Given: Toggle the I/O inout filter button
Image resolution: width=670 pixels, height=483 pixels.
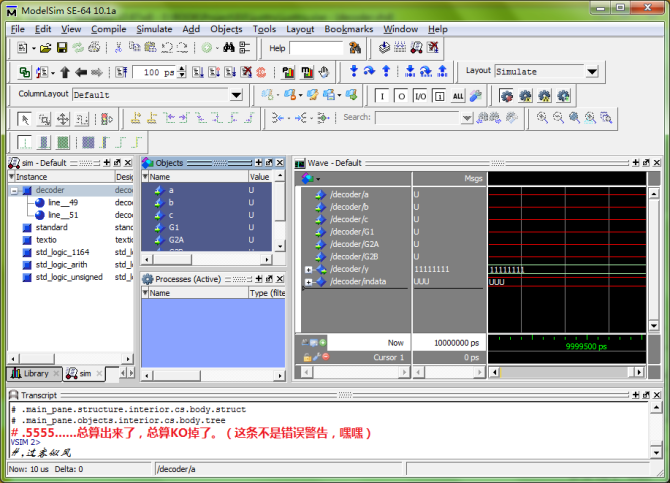Looking at the screenshot, I should click(420, 96).
